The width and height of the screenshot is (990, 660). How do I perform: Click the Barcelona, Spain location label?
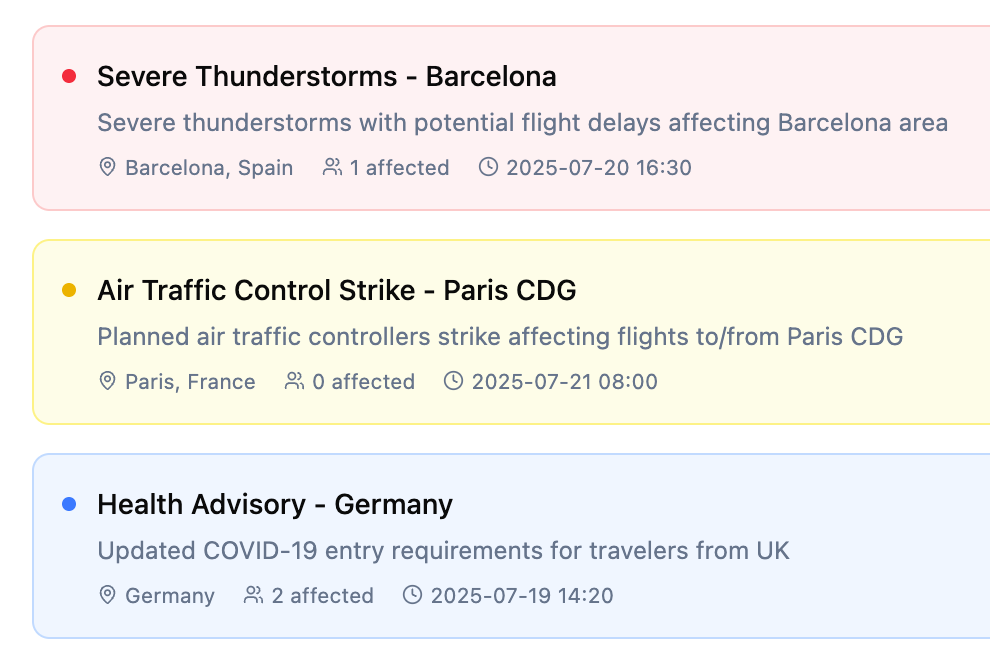pos(209,168)
